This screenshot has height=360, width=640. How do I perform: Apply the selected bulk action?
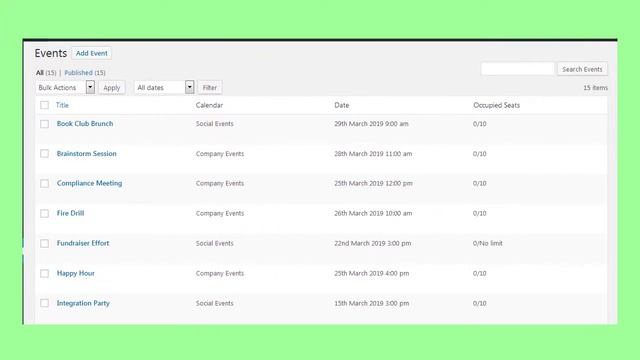(x=111, y=88)
